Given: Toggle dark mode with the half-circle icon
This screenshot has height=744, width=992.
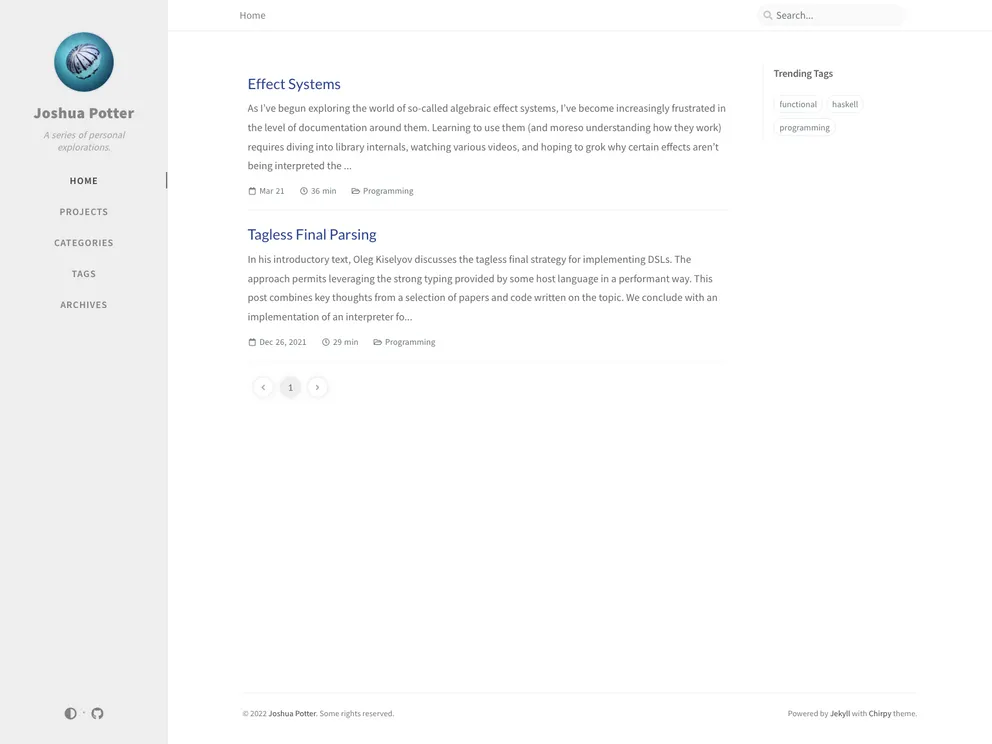Looking at the screenshot, I should click(x=70, y=713).
